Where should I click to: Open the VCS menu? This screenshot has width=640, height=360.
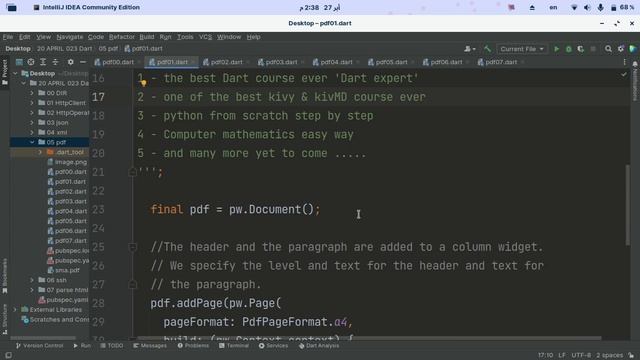pos(205,37)
